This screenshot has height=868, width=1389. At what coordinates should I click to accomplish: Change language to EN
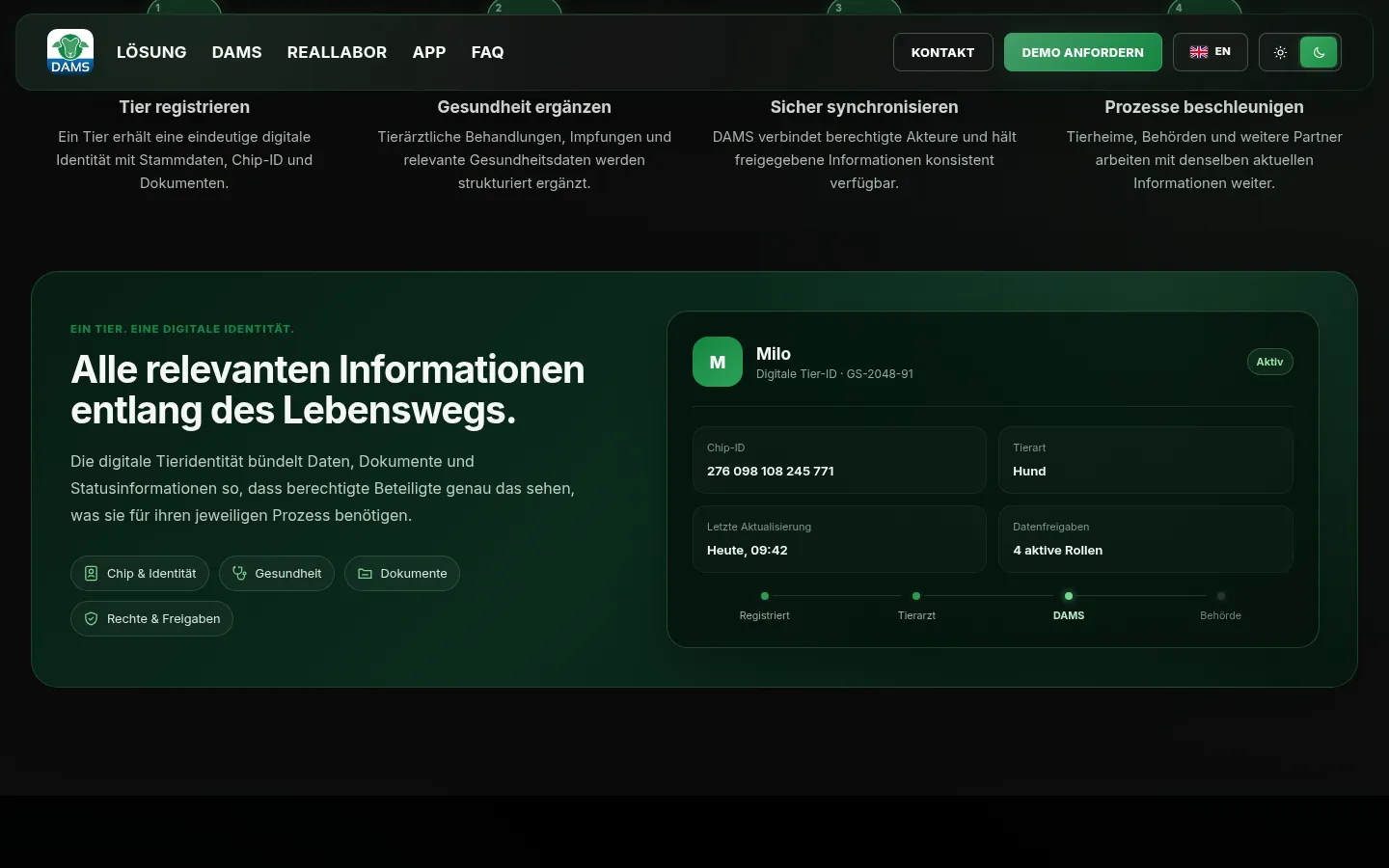click(1211, 52)
